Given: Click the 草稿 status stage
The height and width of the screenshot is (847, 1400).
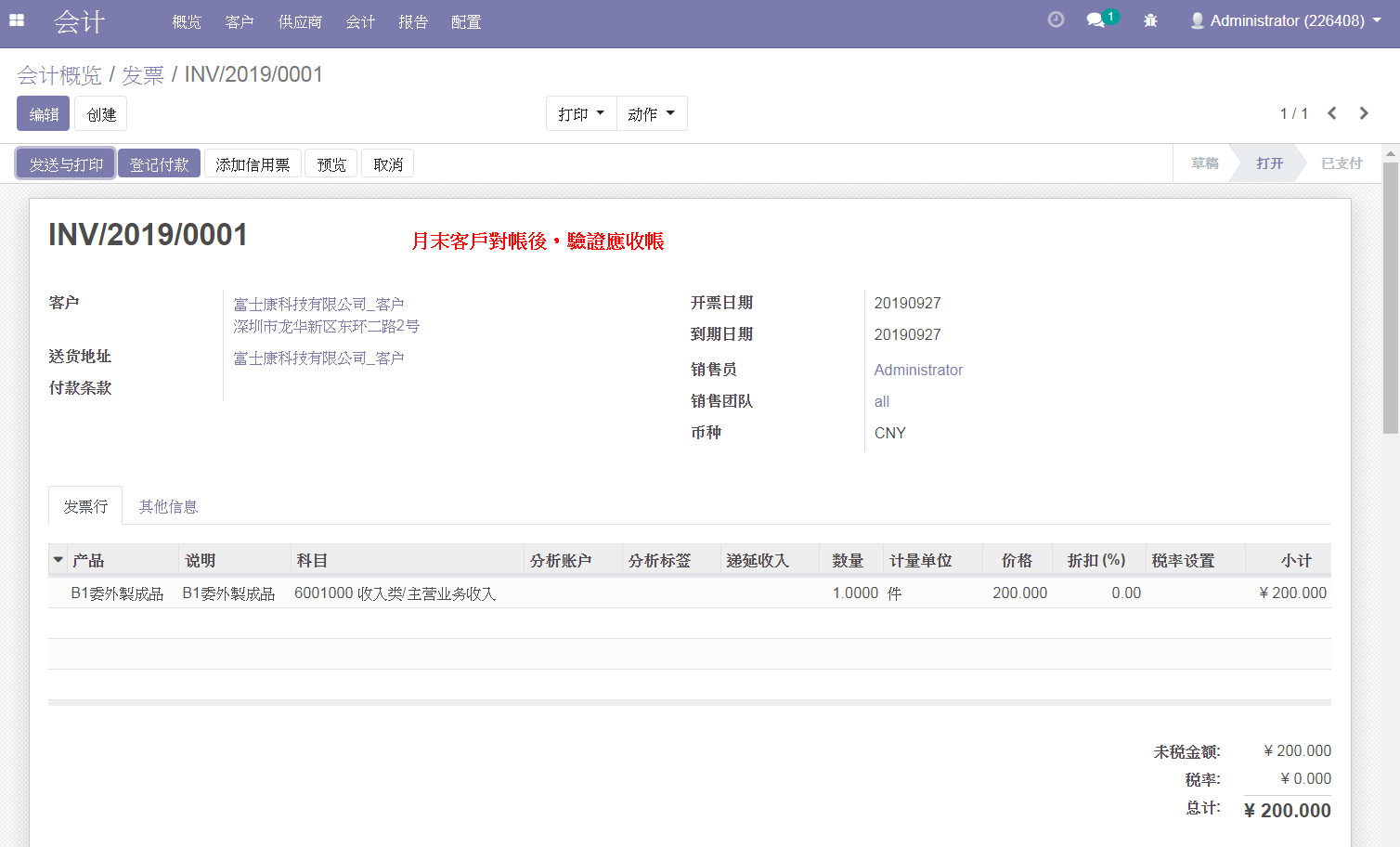Looking at the screenshot, I should pos(1204,163).
